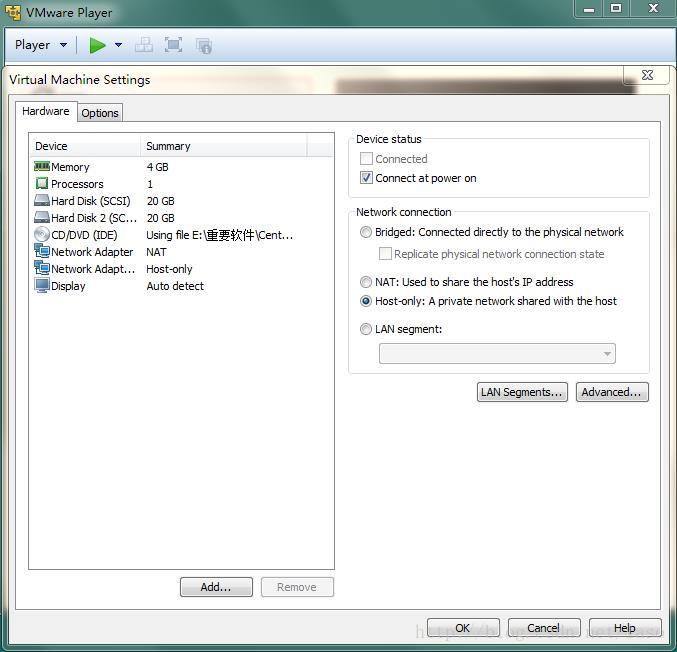
Task: Click the Unity mode toolbar icon
Action: pyautogui.click(x=203, y=45)
